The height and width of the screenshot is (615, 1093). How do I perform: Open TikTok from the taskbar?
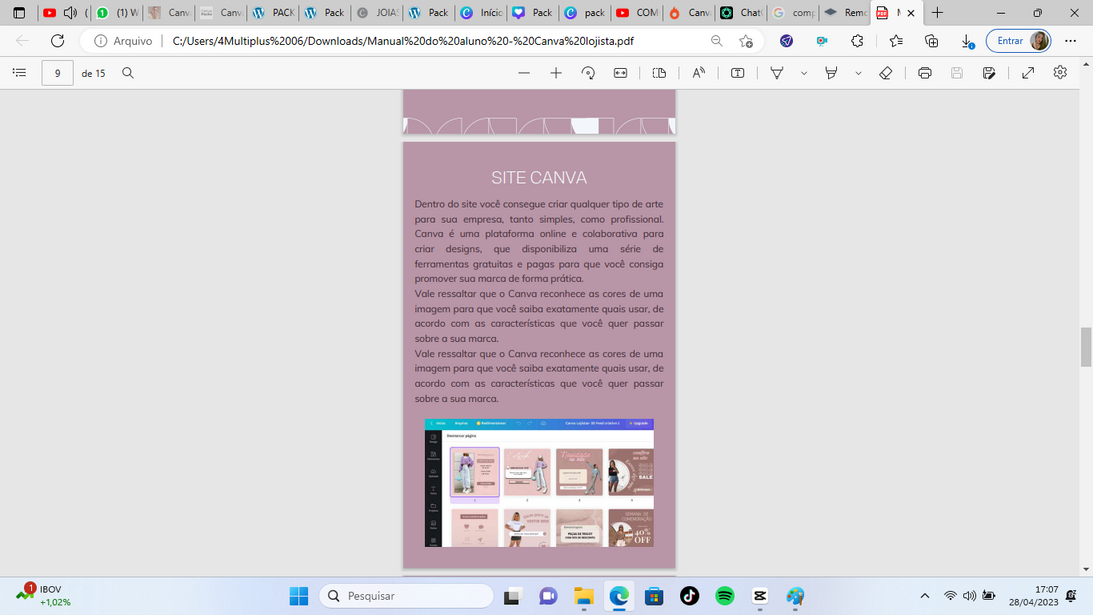click(689, 596)
